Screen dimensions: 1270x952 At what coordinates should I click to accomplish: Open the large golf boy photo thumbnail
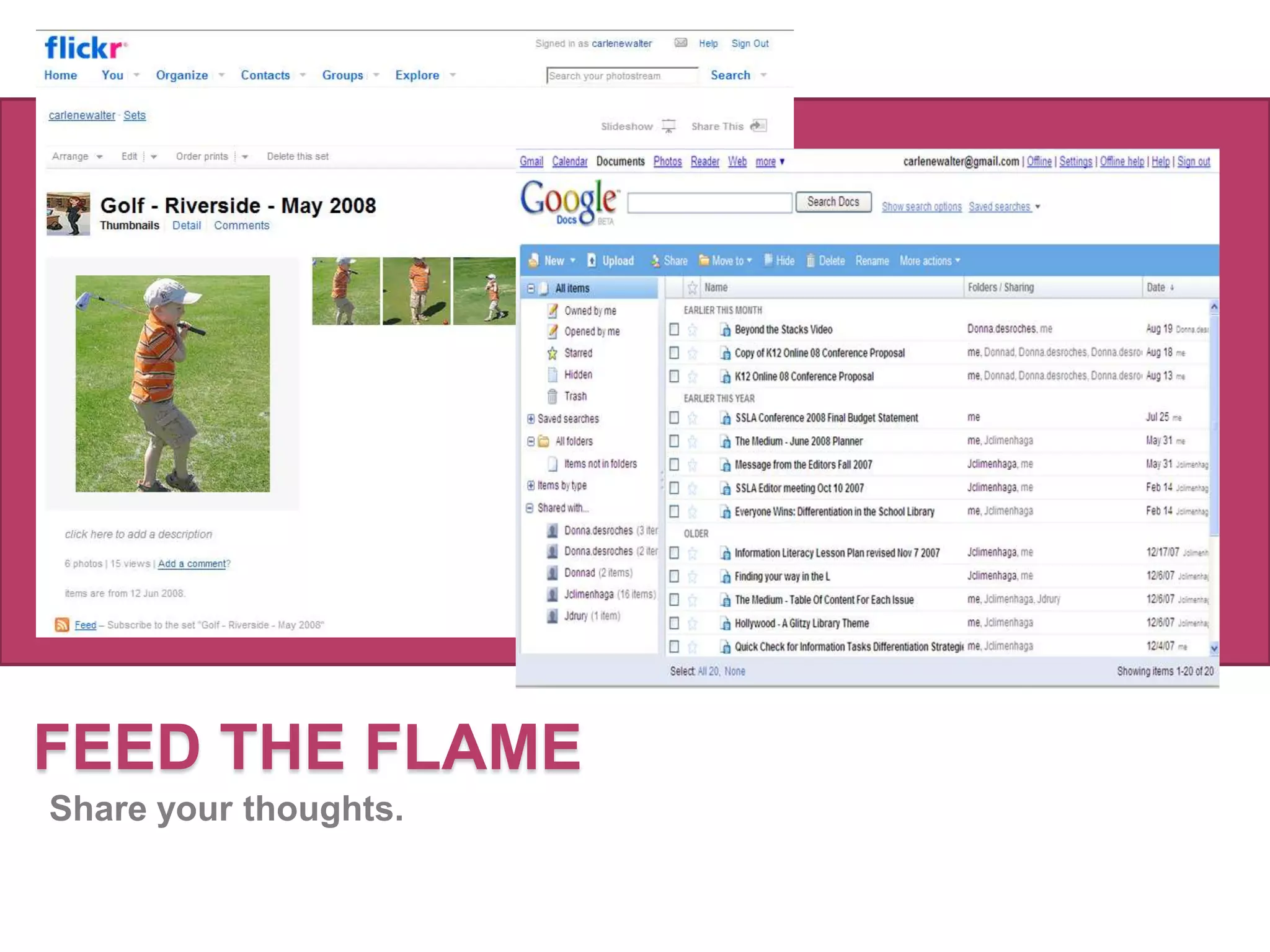point(172,384)
